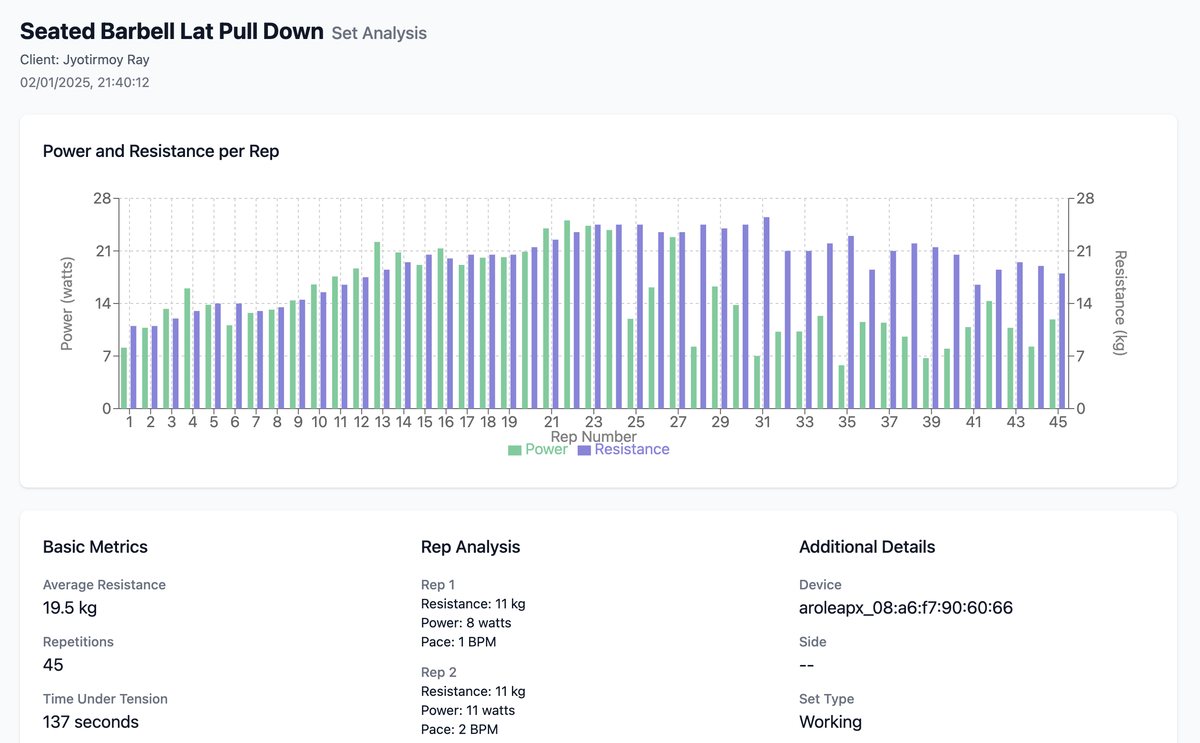1200x743 pixels.
Task: Click the '45' repetitions value in Basic Metrics
Action: pos(53,665)
